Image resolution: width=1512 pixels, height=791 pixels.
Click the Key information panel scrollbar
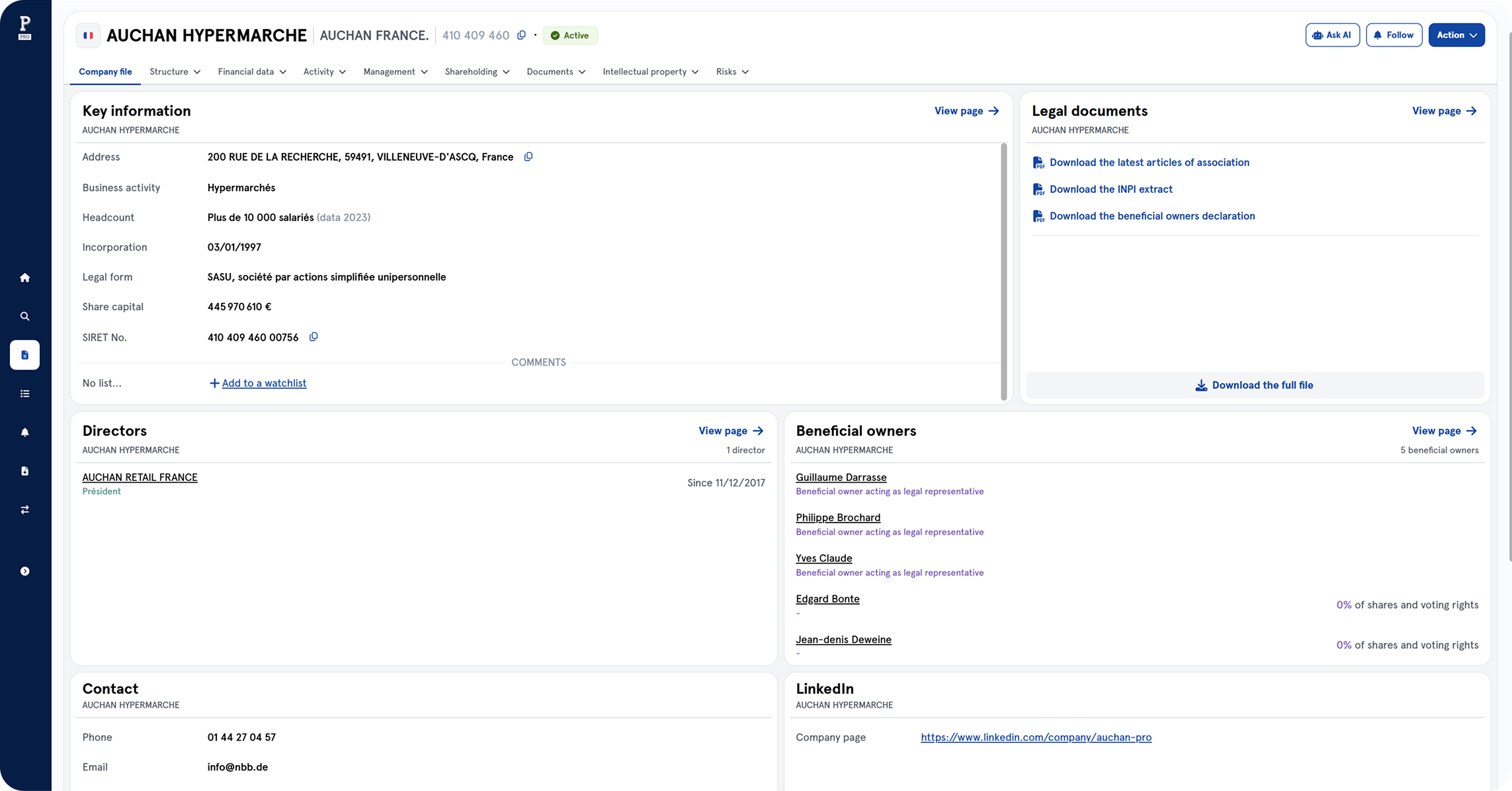point(1003,271)
